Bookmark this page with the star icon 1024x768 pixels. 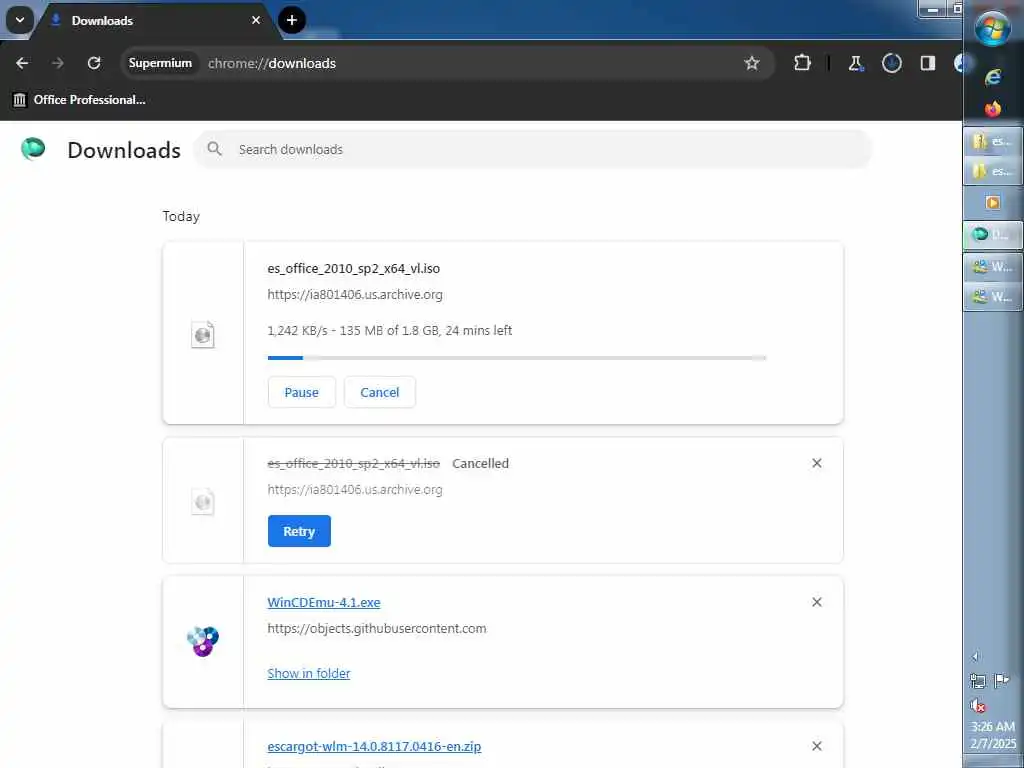(752, 63)
